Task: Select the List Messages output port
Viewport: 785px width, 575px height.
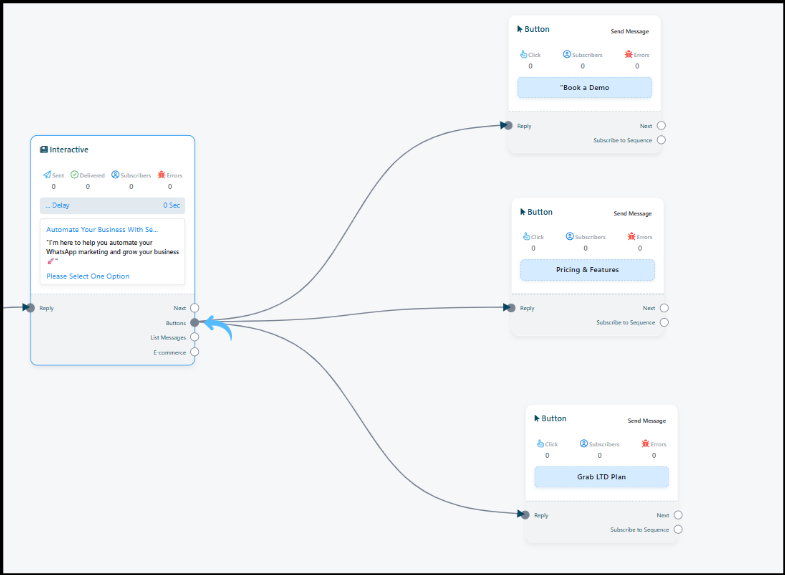Action: (x=194, y=337)
